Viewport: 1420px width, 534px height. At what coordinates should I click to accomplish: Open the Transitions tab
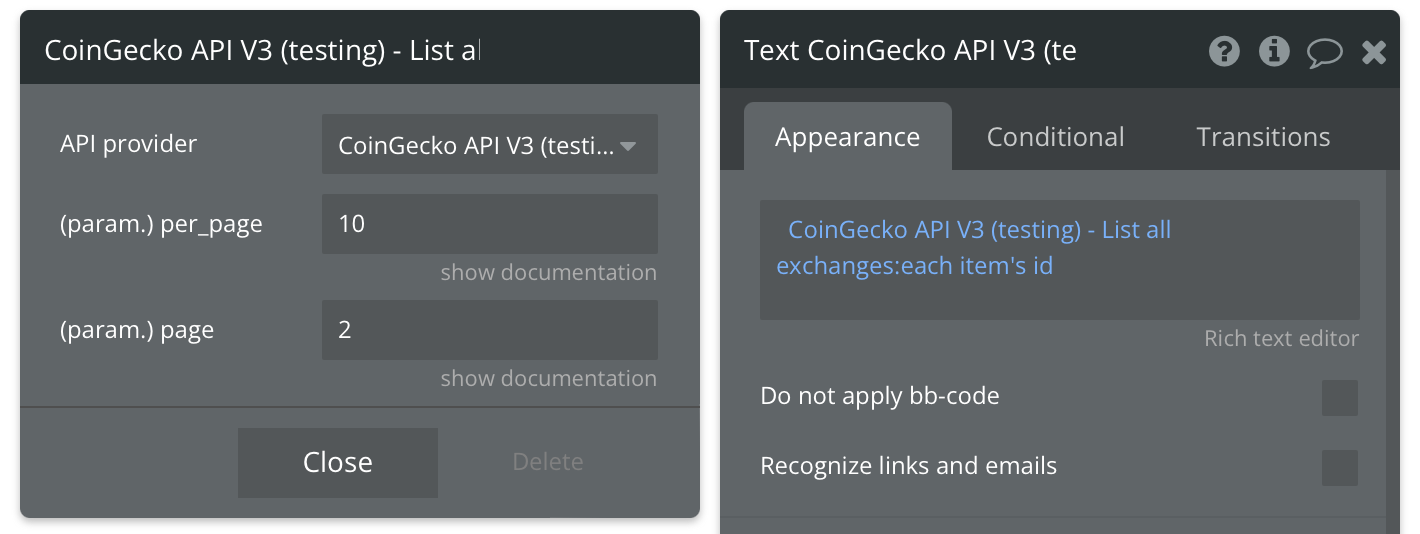[1263, 137]
